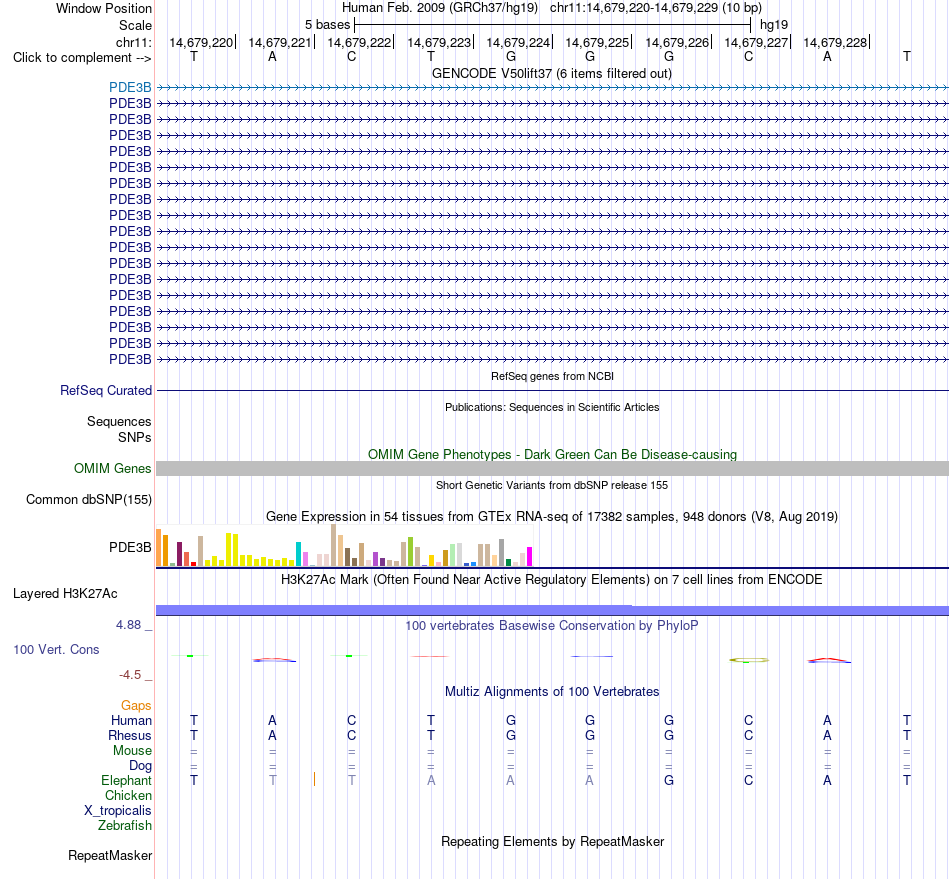The height and width of the screenshot is (879, 950).
Task: Select the light-blue highlighted PDE3B transcript label
Action: pyautogui.click(x=130, y=87)
